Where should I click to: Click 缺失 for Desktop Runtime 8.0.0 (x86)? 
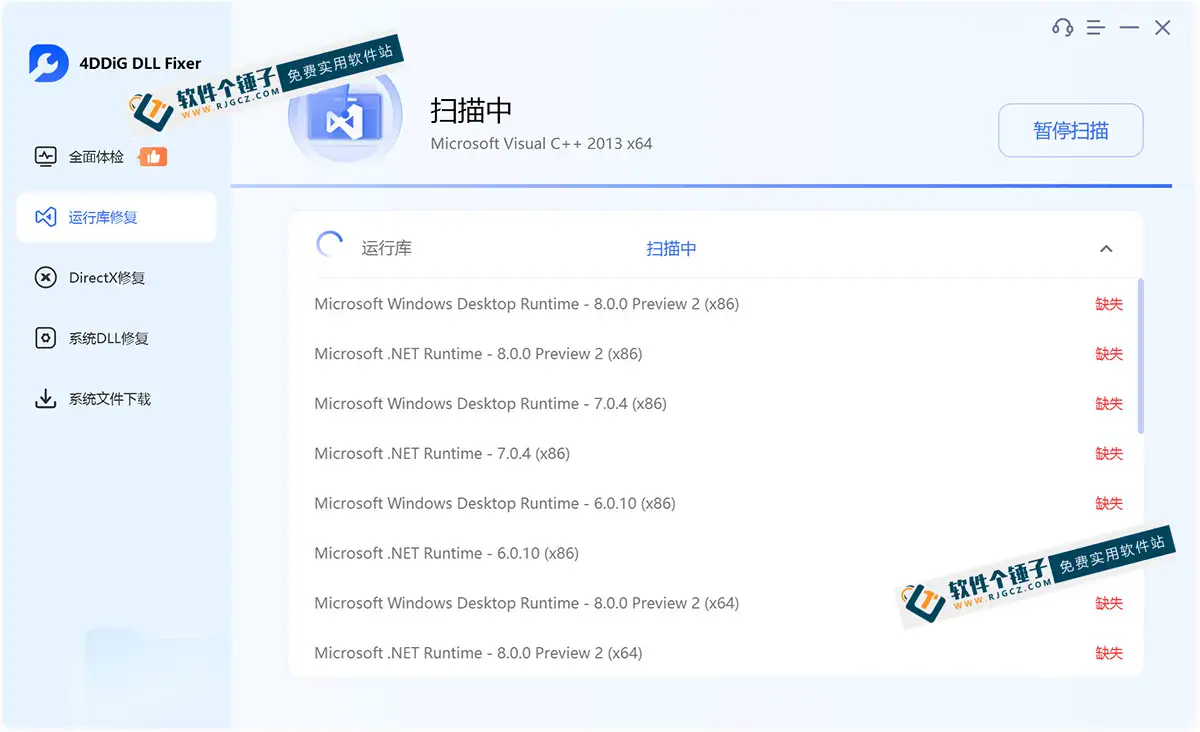(x=1109, y=304)
